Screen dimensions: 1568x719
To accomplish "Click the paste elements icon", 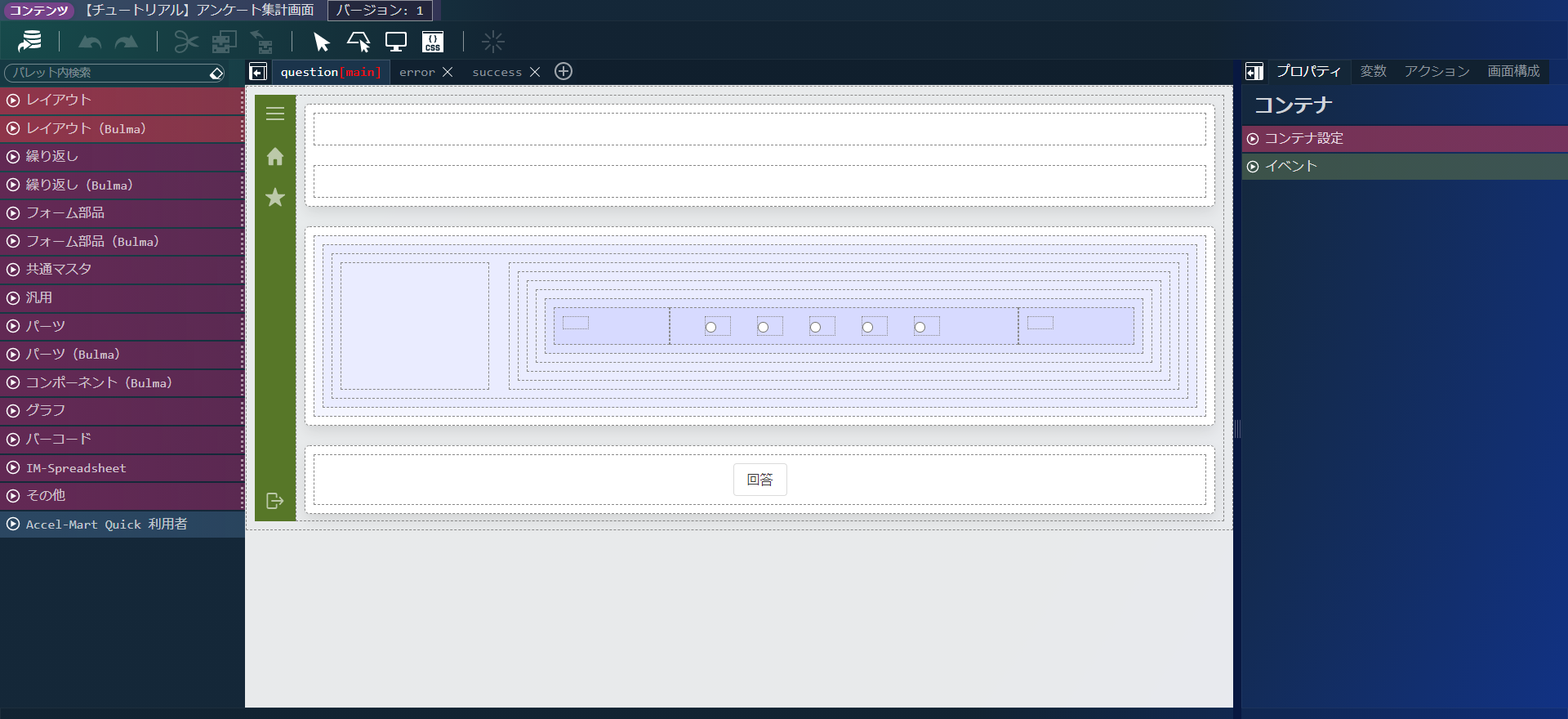I will point(262,42).
